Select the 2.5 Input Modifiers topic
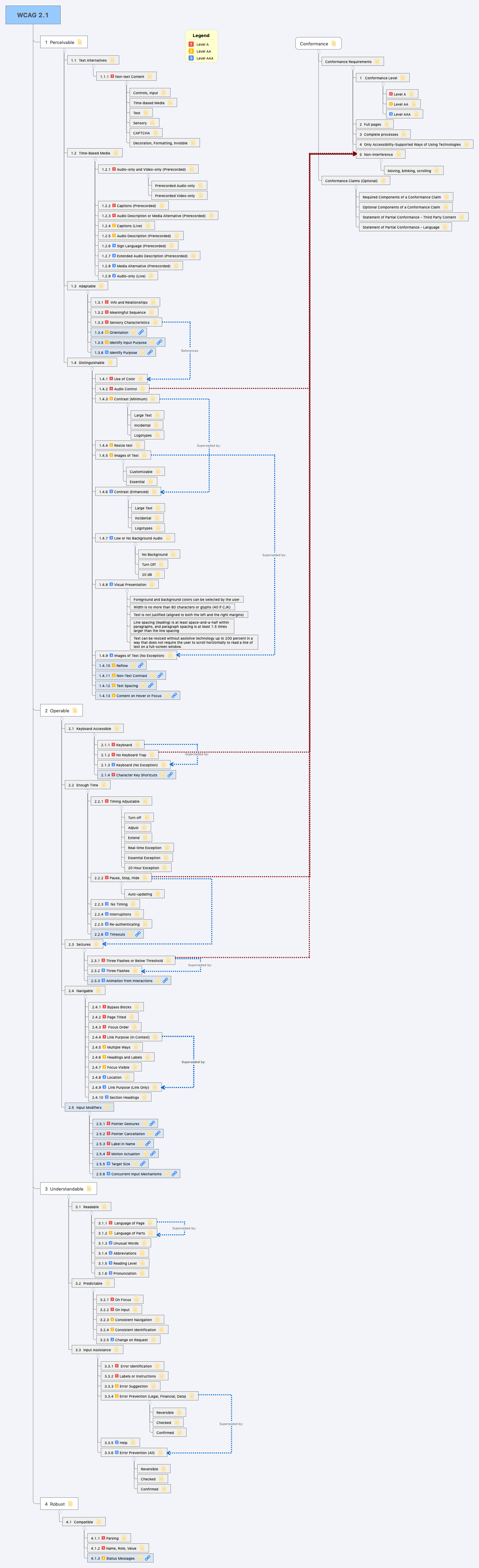Viewport: 479px width, 1568px height. tap(89, 1107)
